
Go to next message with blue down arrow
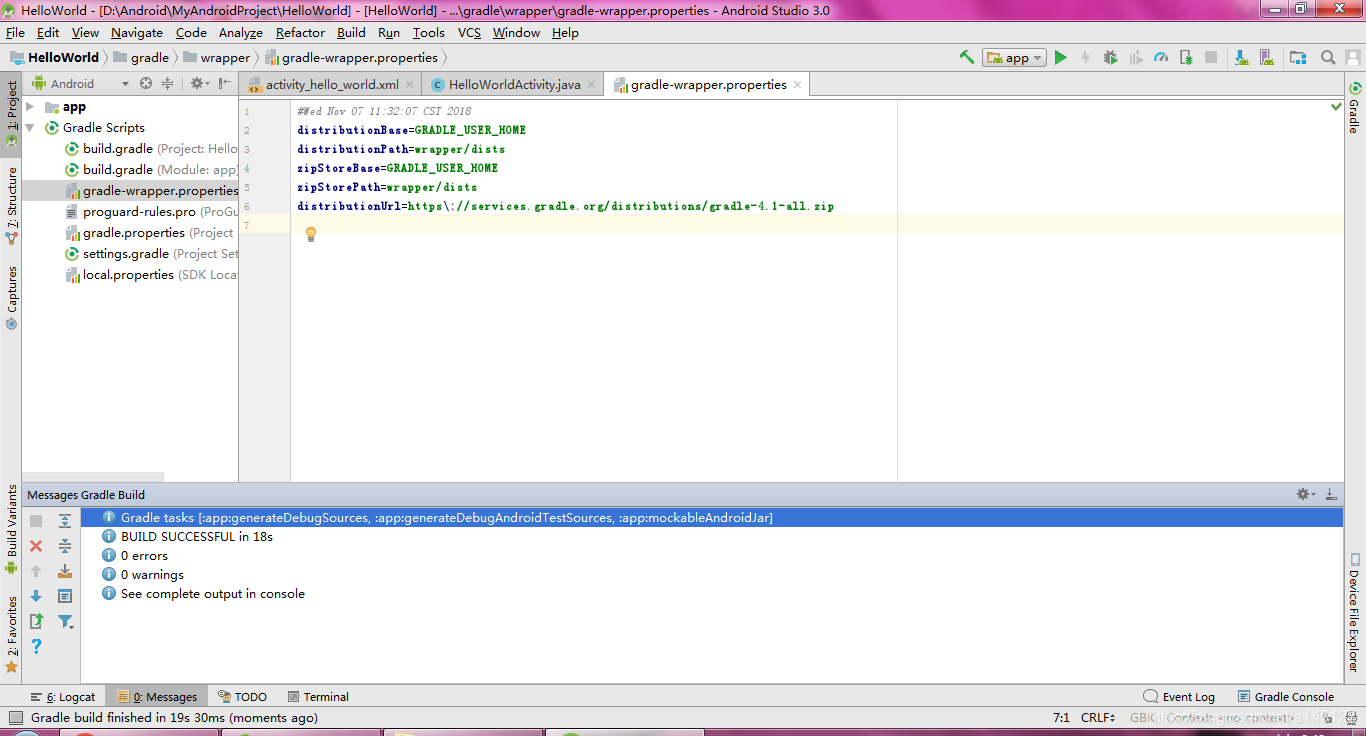[36, 596]
